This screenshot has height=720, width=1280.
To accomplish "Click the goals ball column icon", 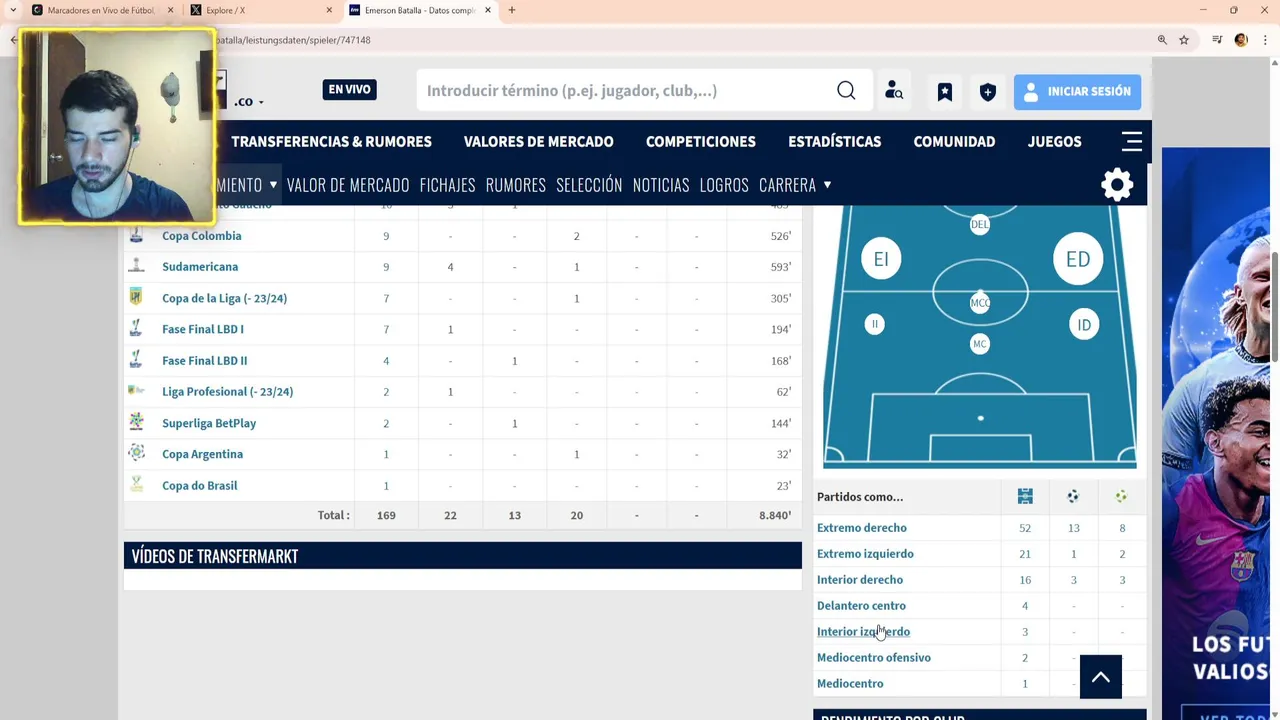I will pyautogui.click(x=1073, y=496).
